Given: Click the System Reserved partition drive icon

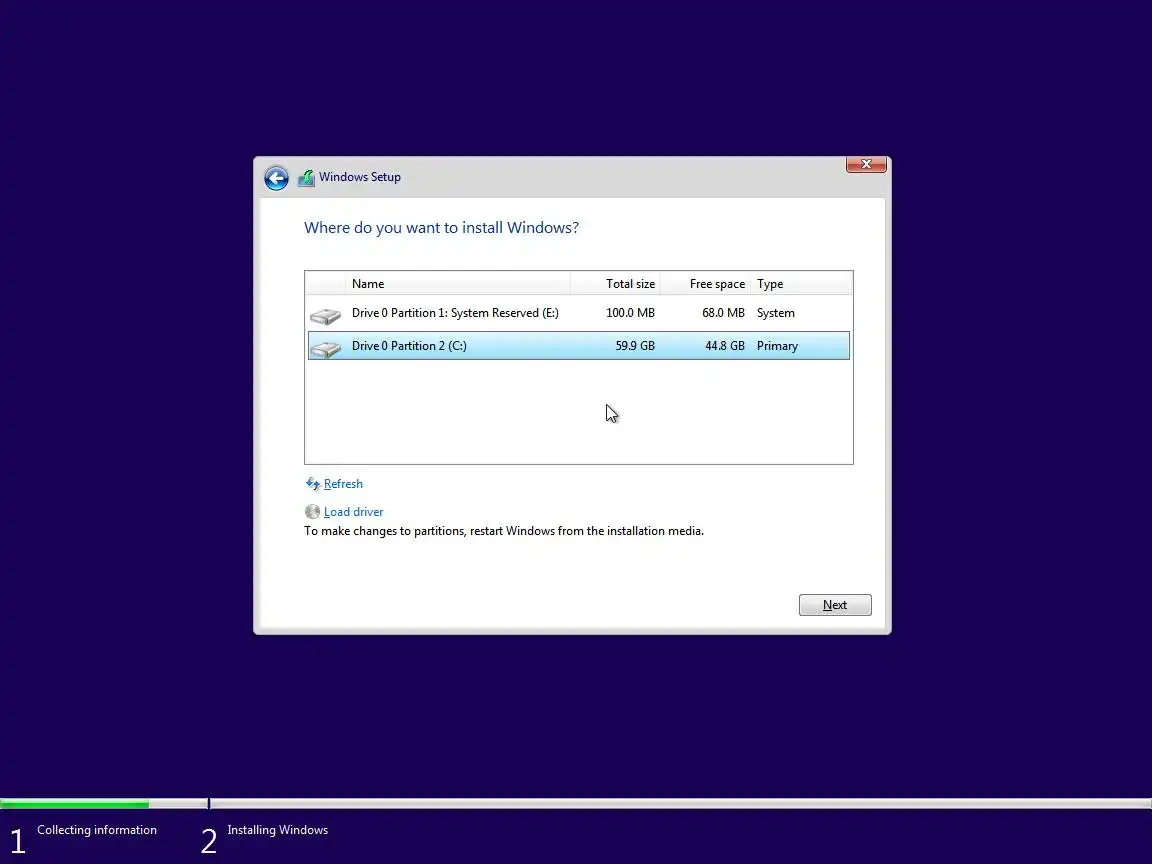Looking at the screenshot, I should click(x=325, y=315).
